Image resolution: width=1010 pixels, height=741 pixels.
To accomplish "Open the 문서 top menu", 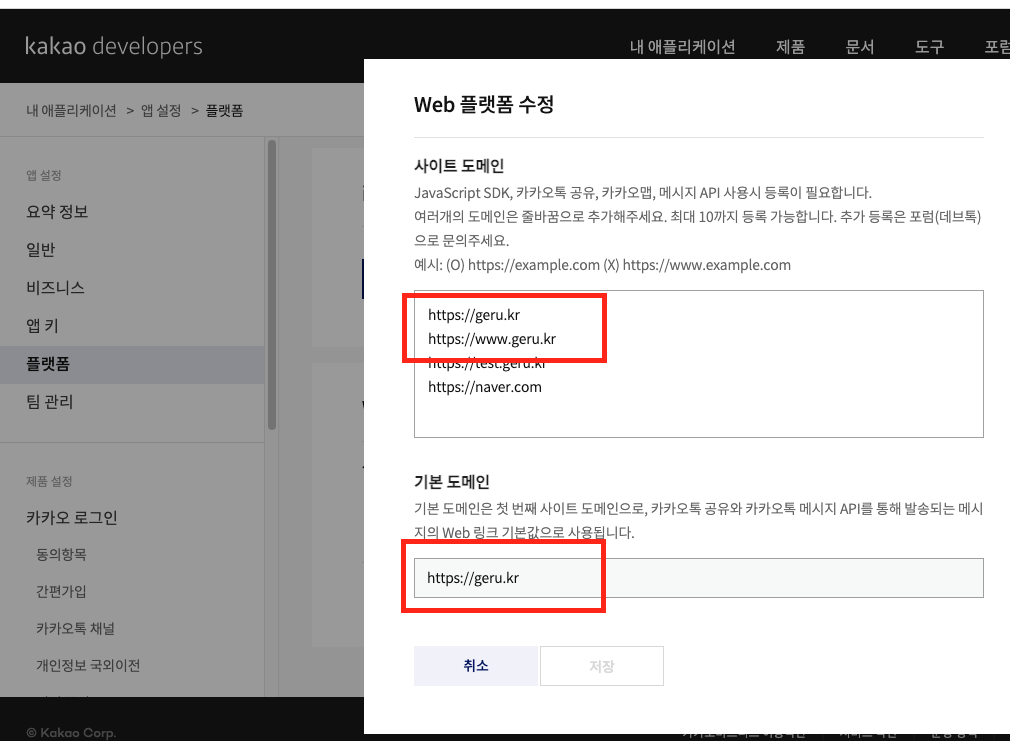I will click(x=860, y=47).
